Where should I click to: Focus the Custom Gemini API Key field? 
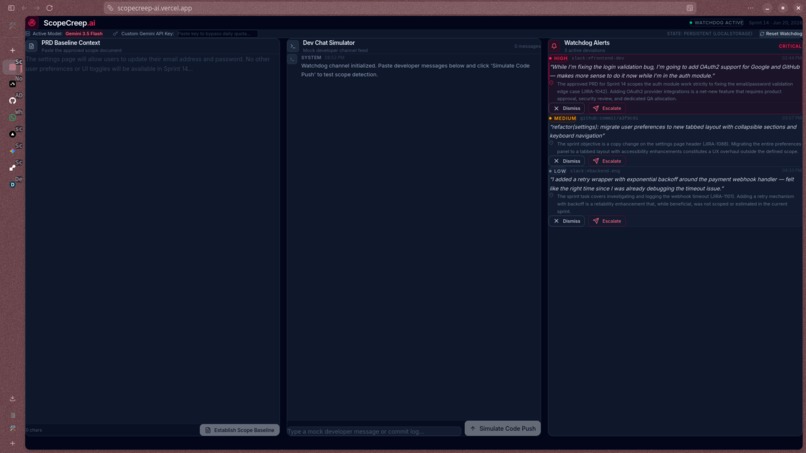(x=216, y=34)
